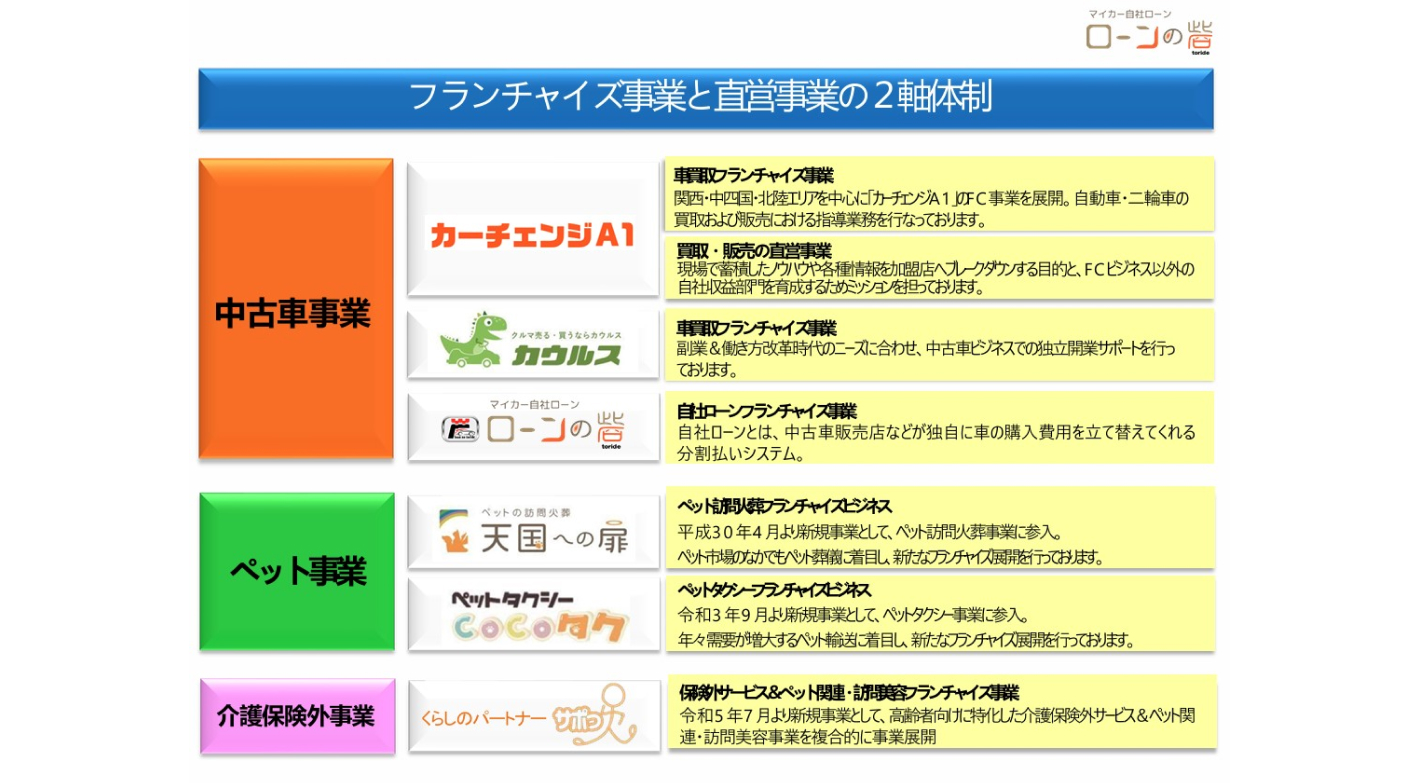Click the ペット訪問火葬フランチャイズビジネス description box
Image resolution: width=1419 pixels, height=783 pixels.
[x=938, y=529]
